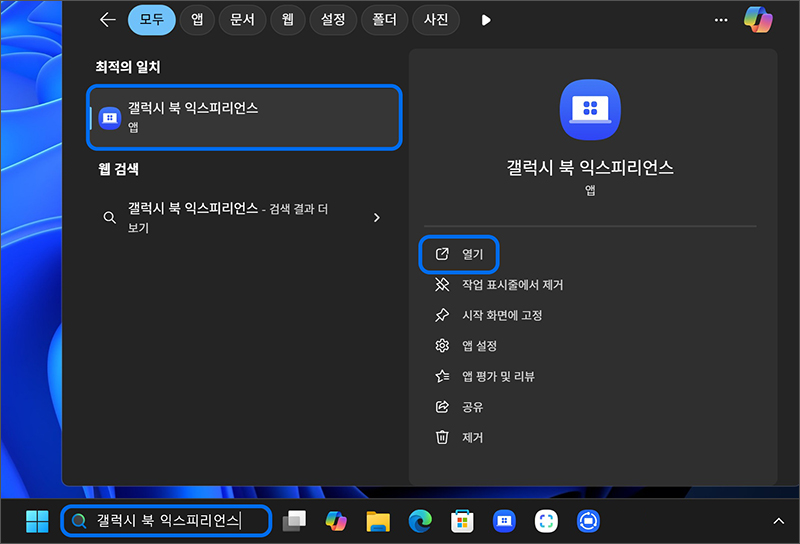Open File Explorer from the taskbar

tap(378, 521)
